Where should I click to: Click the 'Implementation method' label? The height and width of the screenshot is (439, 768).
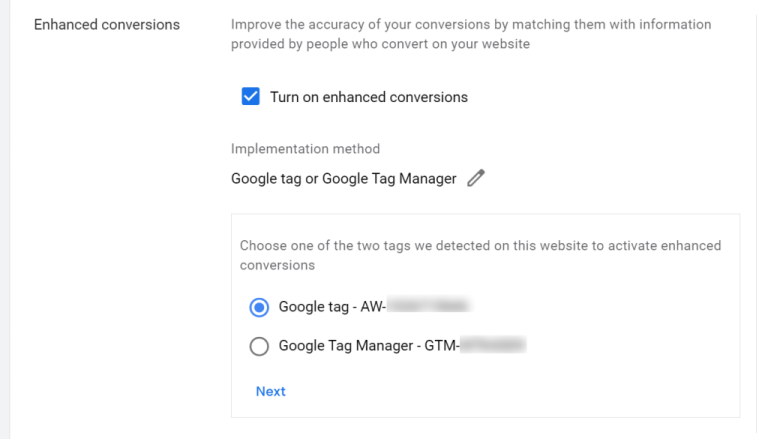[305, 149]
